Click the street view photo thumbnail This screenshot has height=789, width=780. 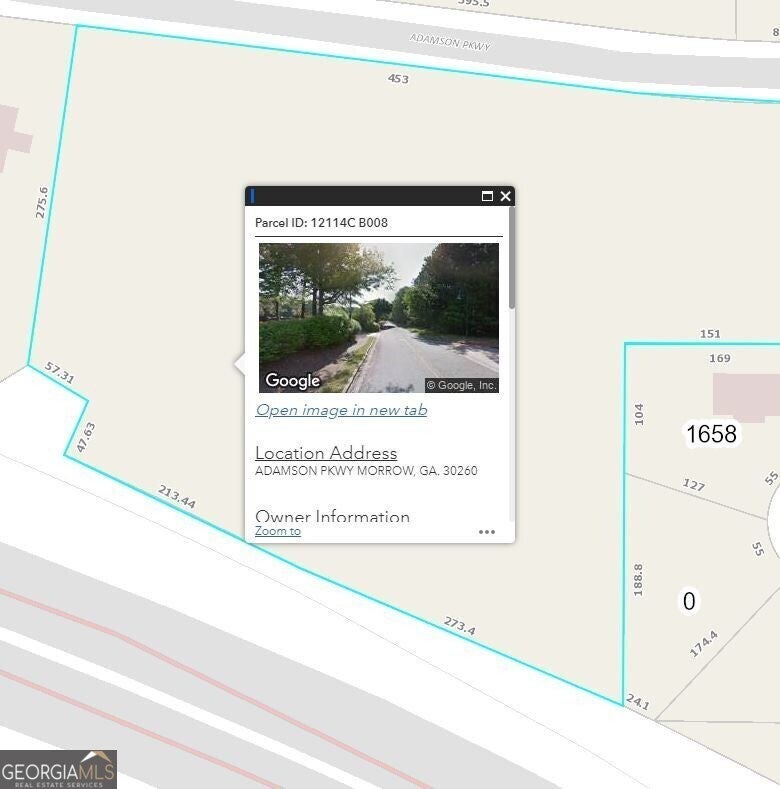[x=378, y=317]
